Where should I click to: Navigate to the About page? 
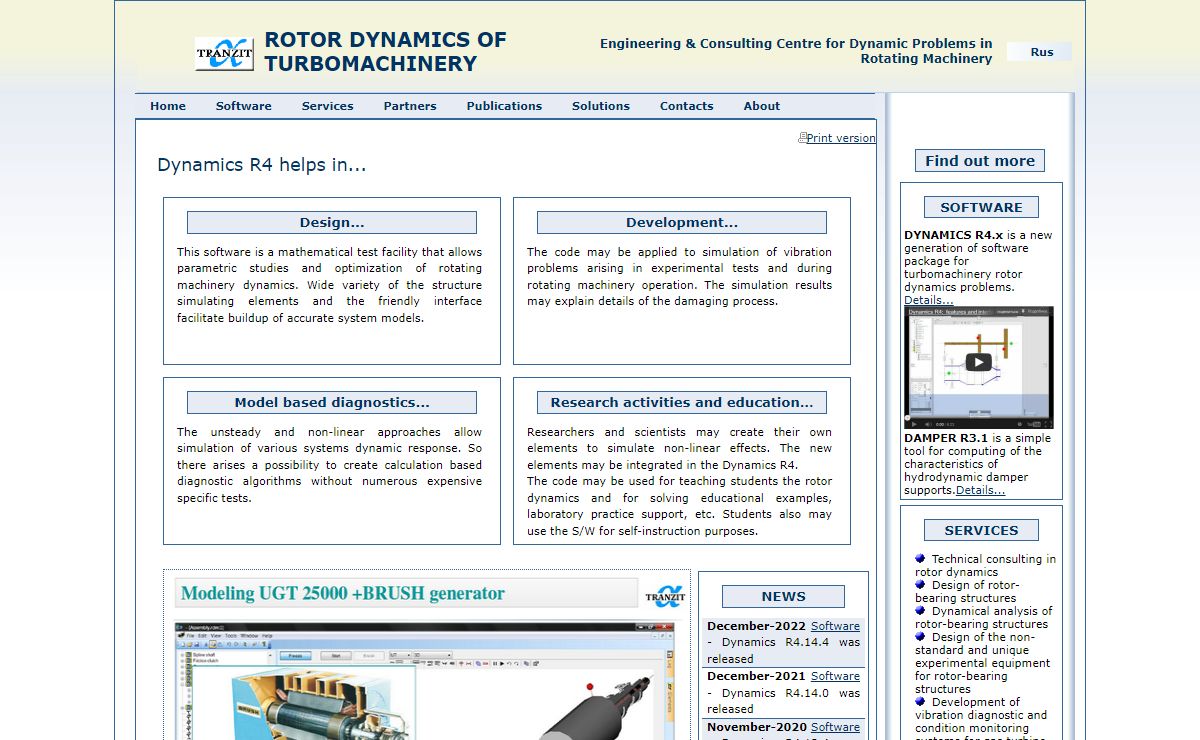coord(762,106)
